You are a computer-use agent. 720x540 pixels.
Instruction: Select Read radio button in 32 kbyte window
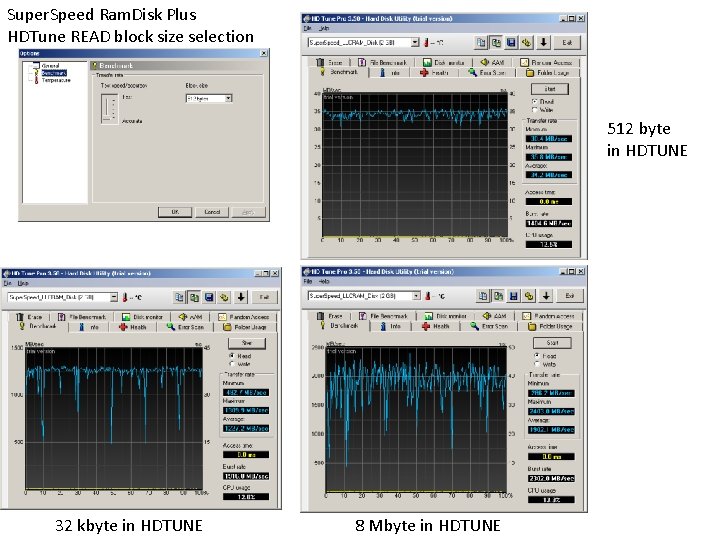pyautogui.click(x=232, y=356)
